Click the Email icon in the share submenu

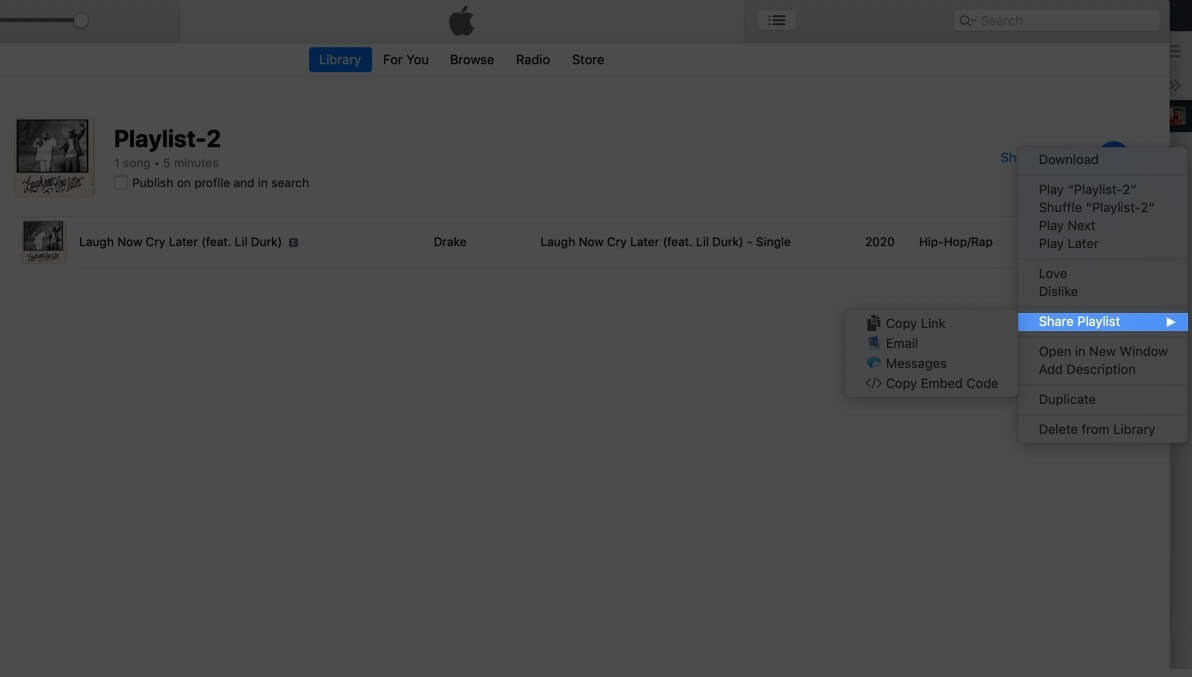[873, 343]
